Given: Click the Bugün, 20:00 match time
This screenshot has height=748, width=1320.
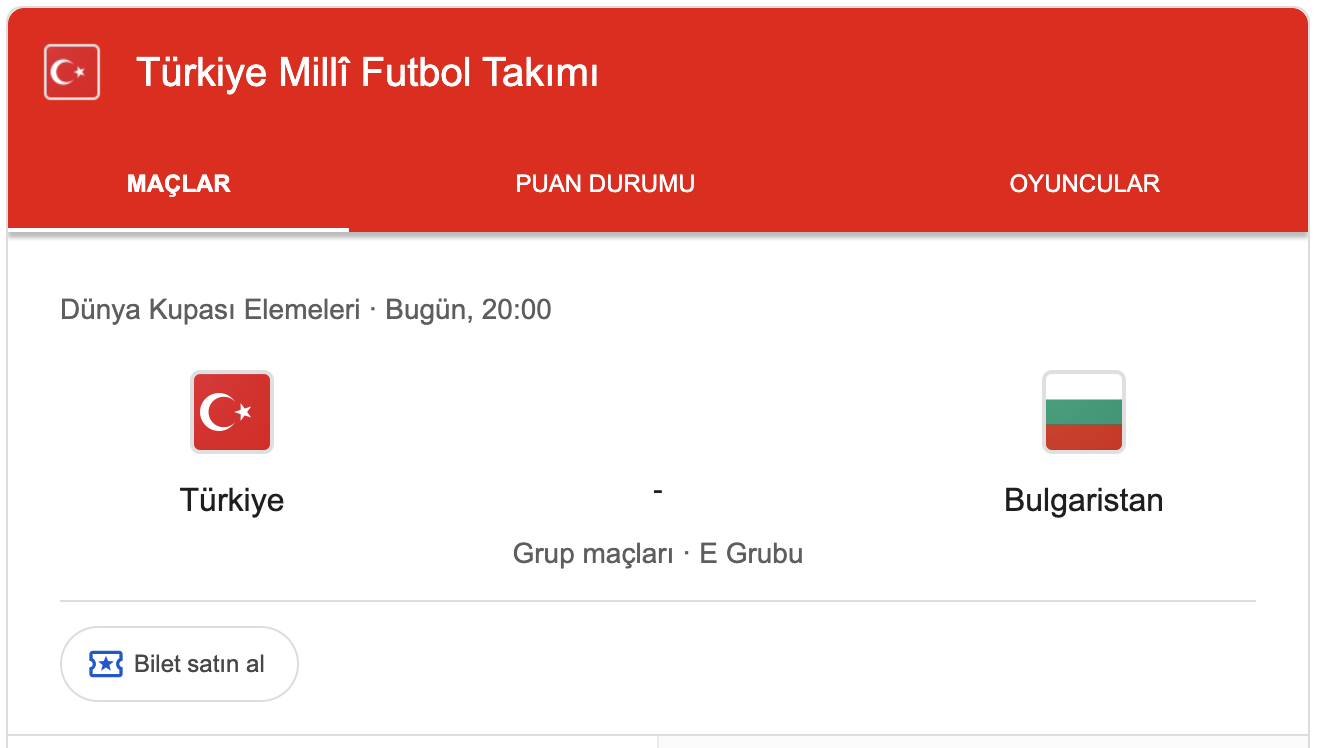Looking at the screenshot, I should point(468,310).
